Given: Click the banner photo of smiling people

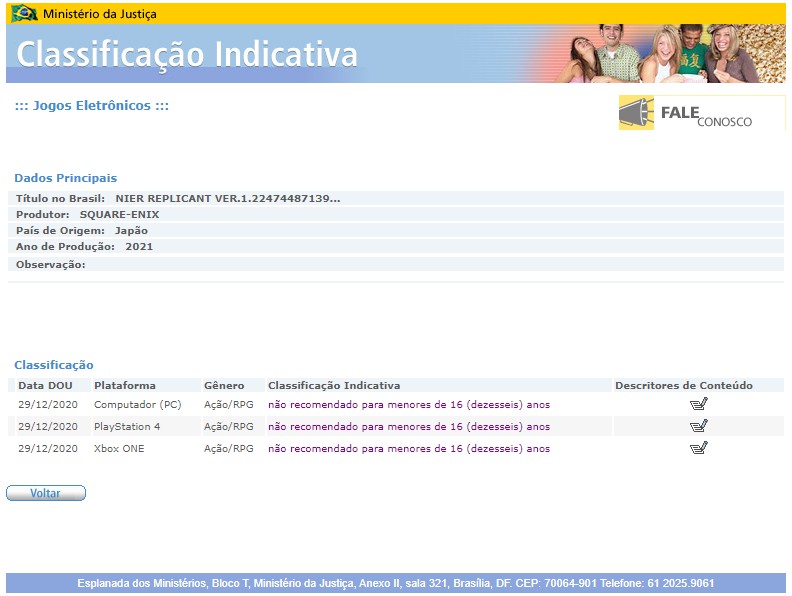Looking at the screenshot, I should 672,54.
